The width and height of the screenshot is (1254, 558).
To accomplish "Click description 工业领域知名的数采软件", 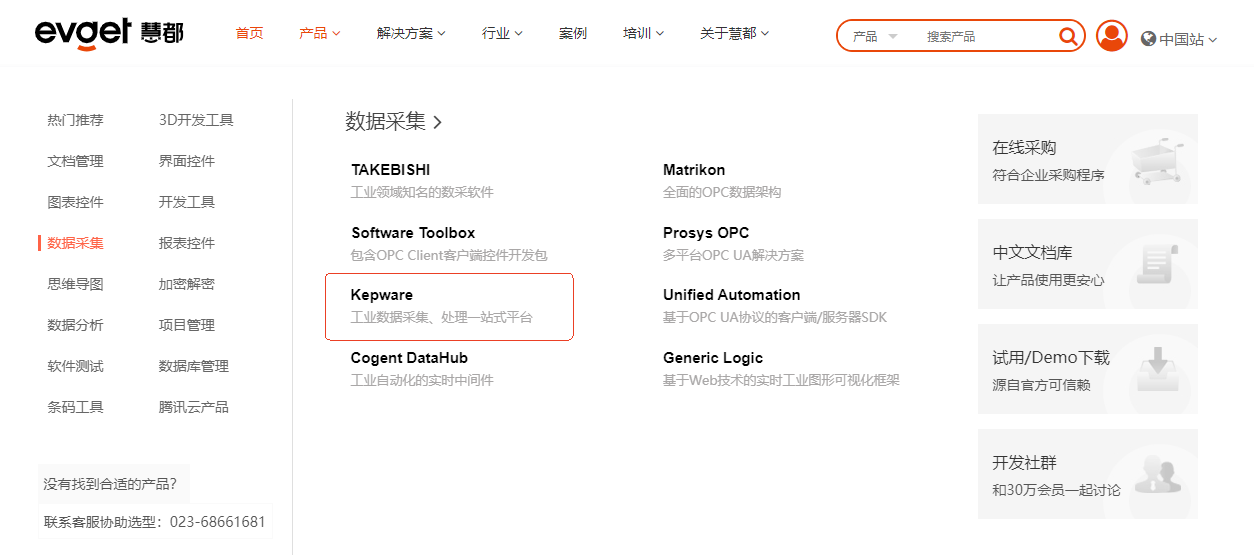I will 422,192.
